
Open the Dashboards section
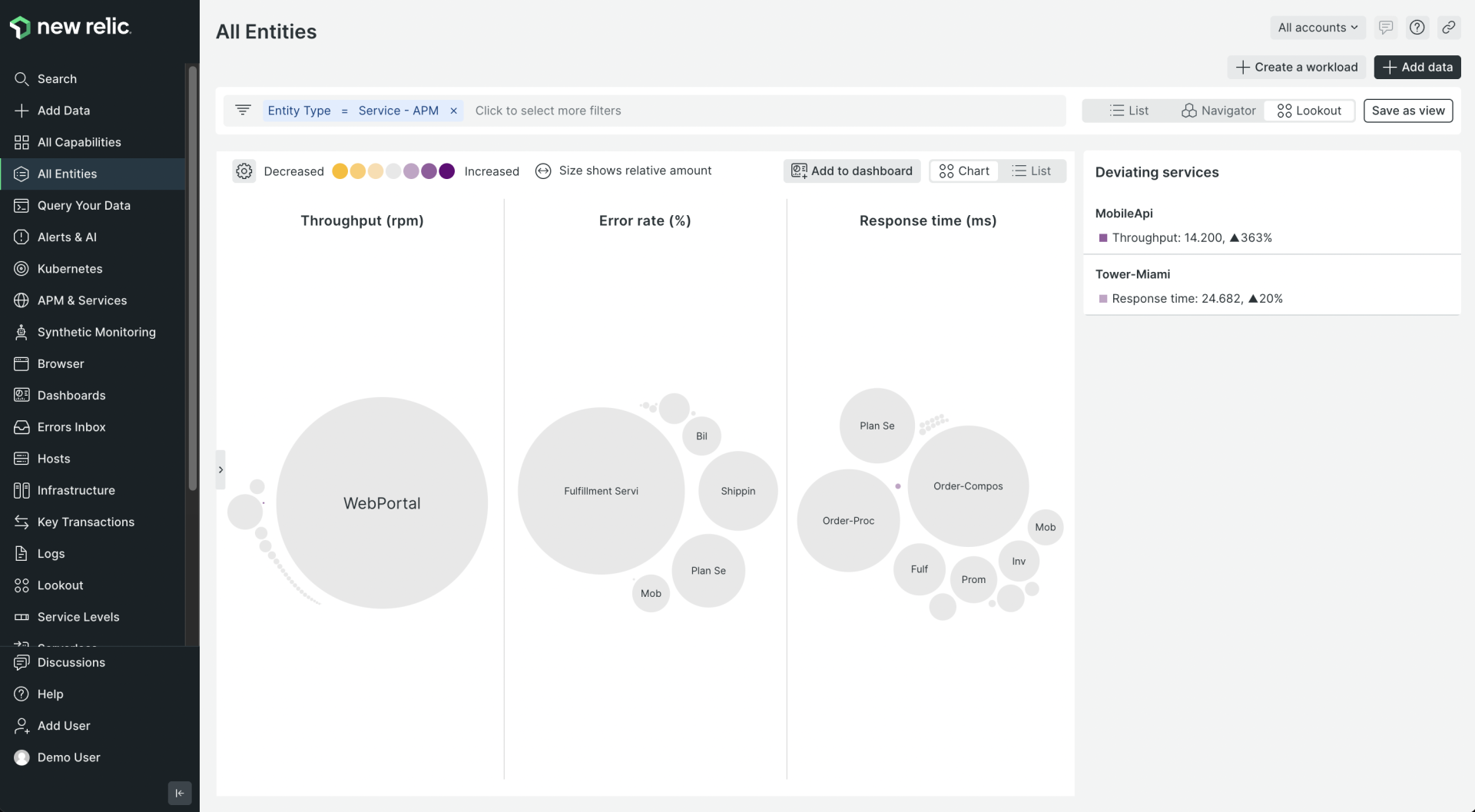coord(71,395)
